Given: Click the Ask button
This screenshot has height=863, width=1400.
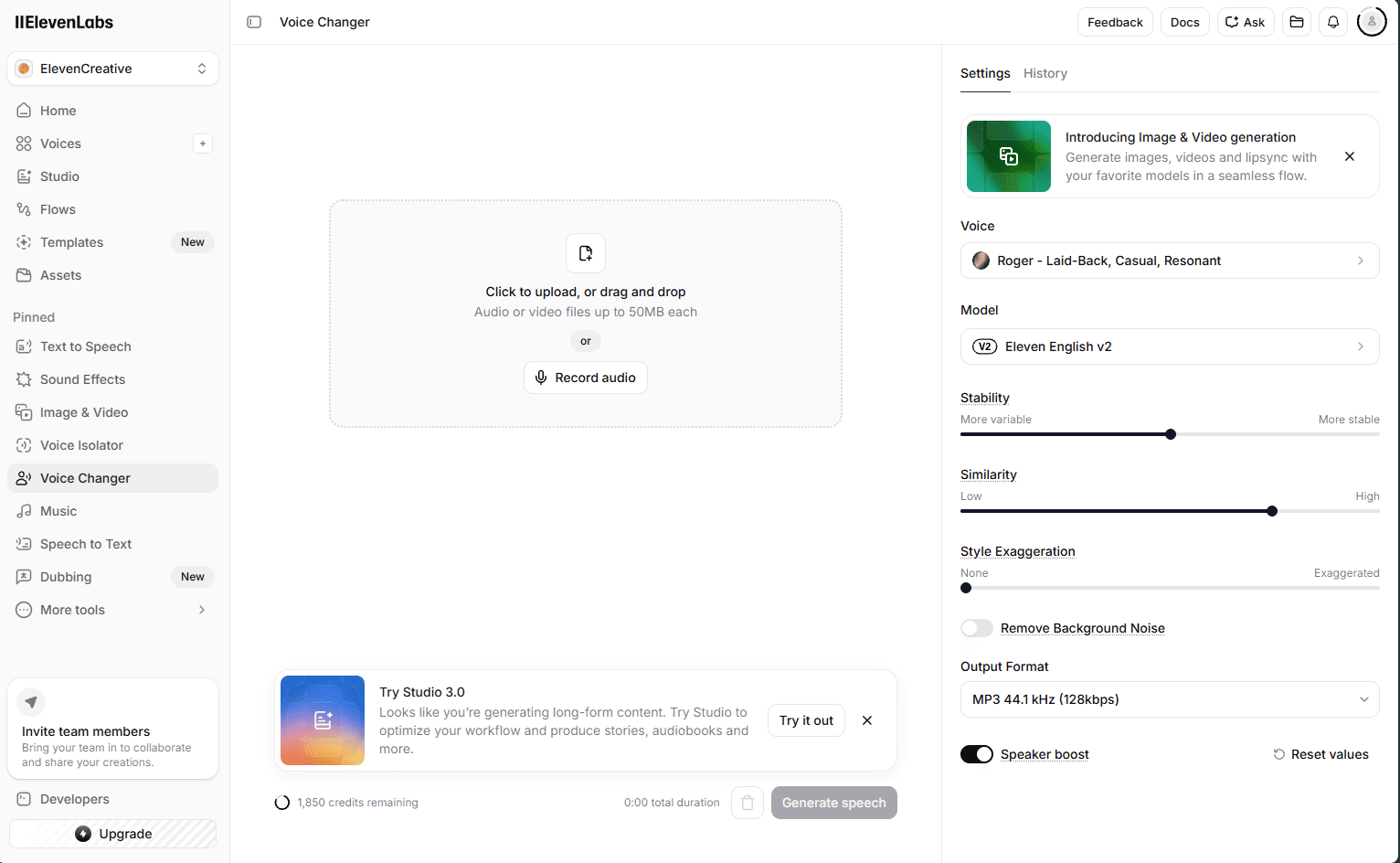Looking at the screenshot, I should pyautogui.click(x=1246, y=22).
